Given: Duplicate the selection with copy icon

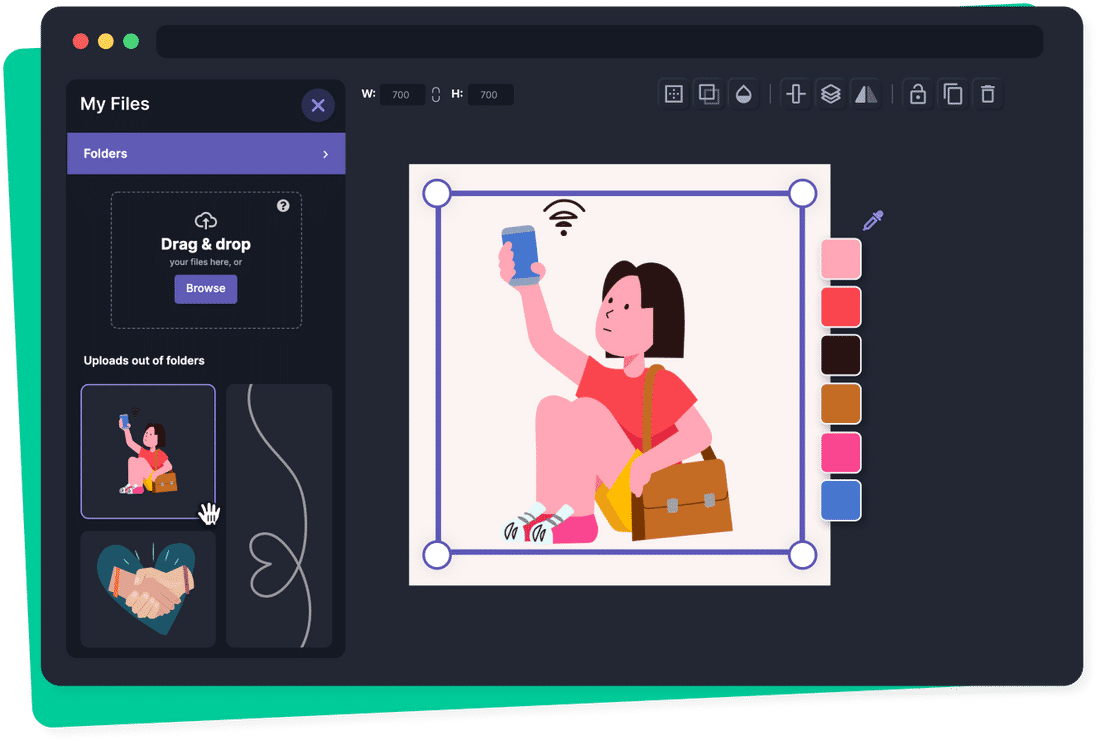Looking at the screenshot, I should pyautogui.click(x=953, y=94).
